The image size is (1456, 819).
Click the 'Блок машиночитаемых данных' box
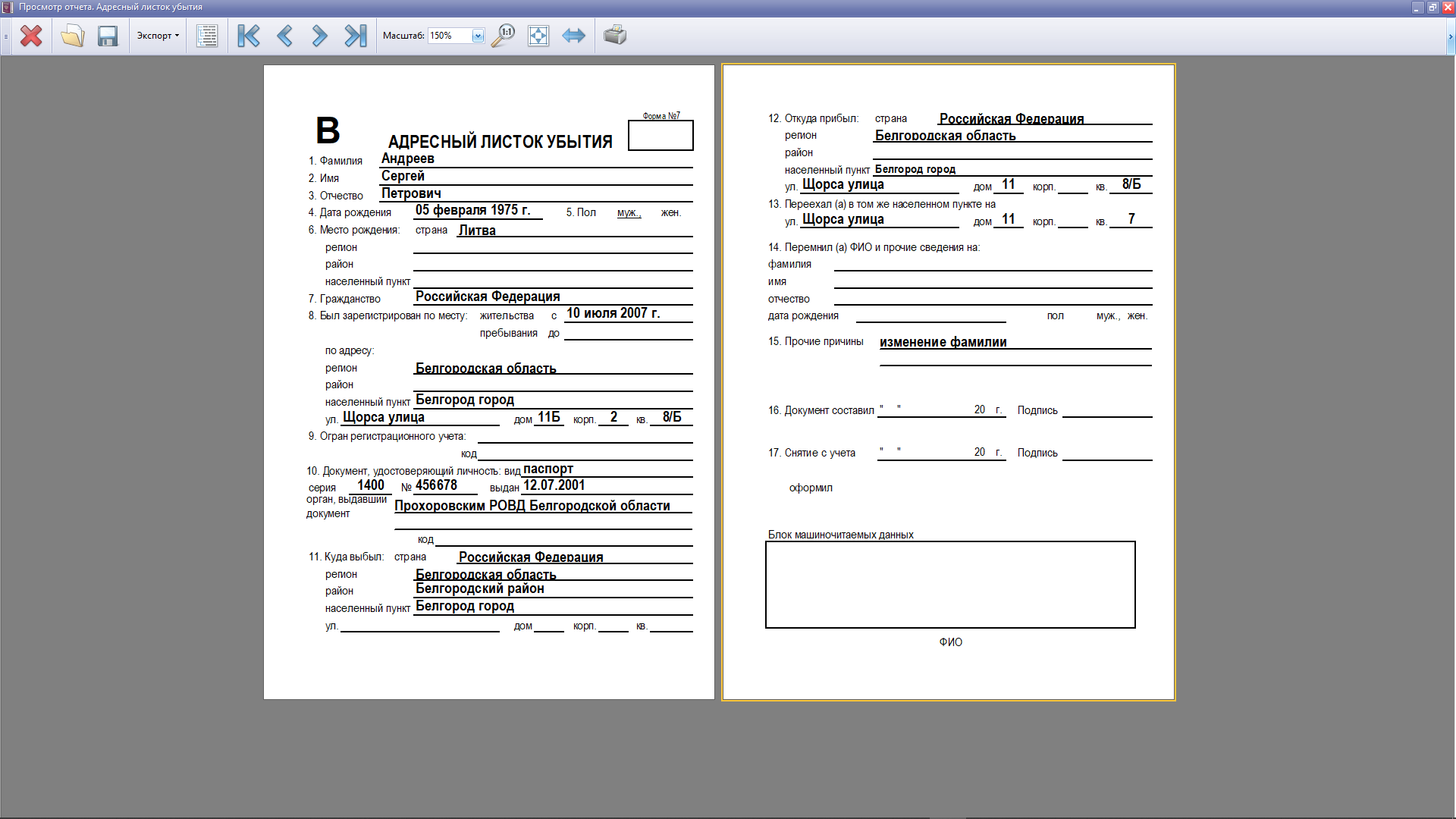950,585
